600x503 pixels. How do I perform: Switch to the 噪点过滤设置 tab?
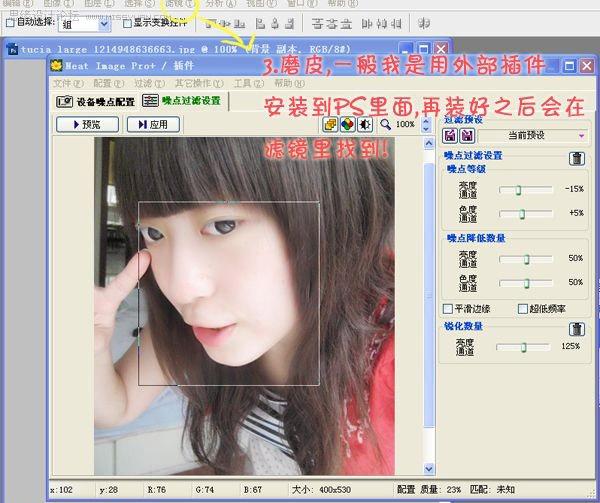point(181,101)
